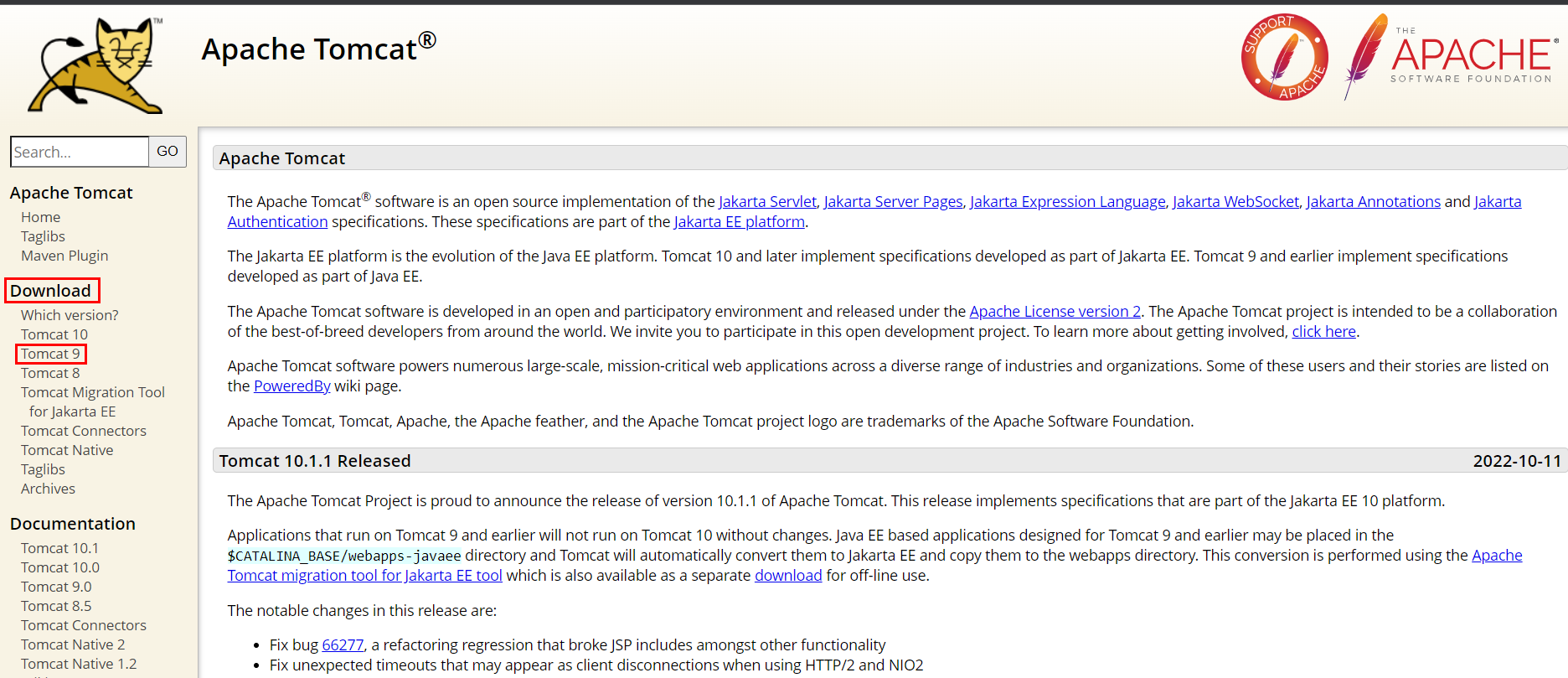Follow the Jakarta EE platform link

tap(739, 221)
